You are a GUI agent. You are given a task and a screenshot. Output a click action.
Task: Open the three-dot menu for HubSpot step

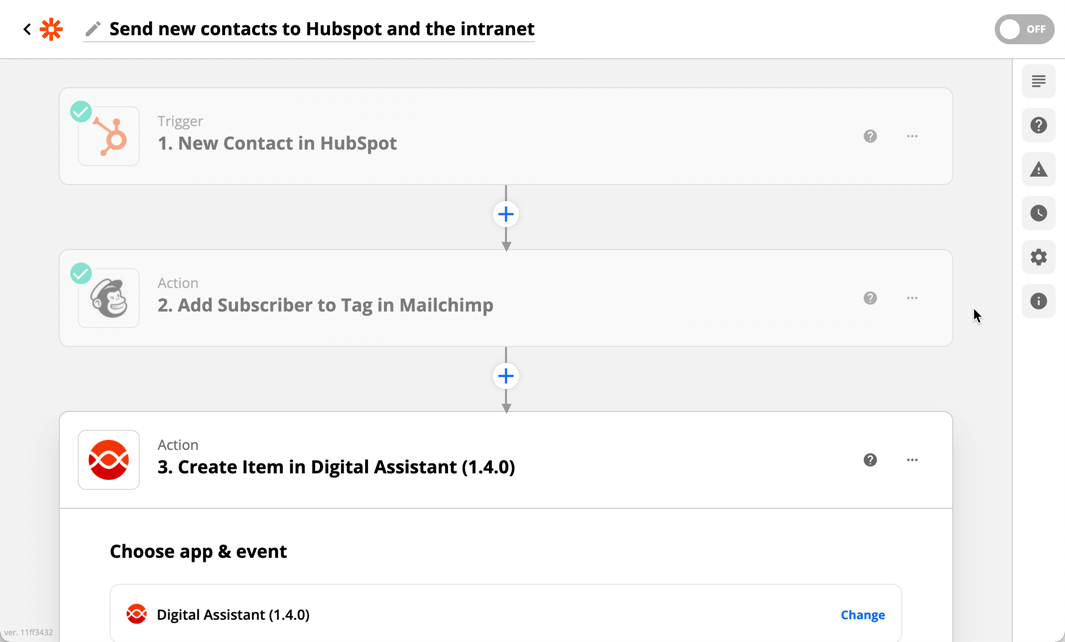point(912,137)
